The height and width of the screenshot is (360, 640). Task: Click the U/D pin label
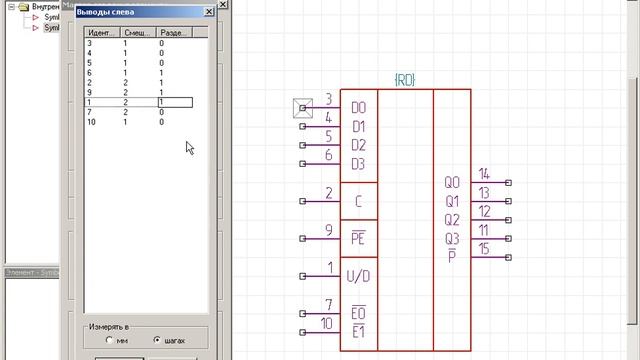[x=358, y=276]
